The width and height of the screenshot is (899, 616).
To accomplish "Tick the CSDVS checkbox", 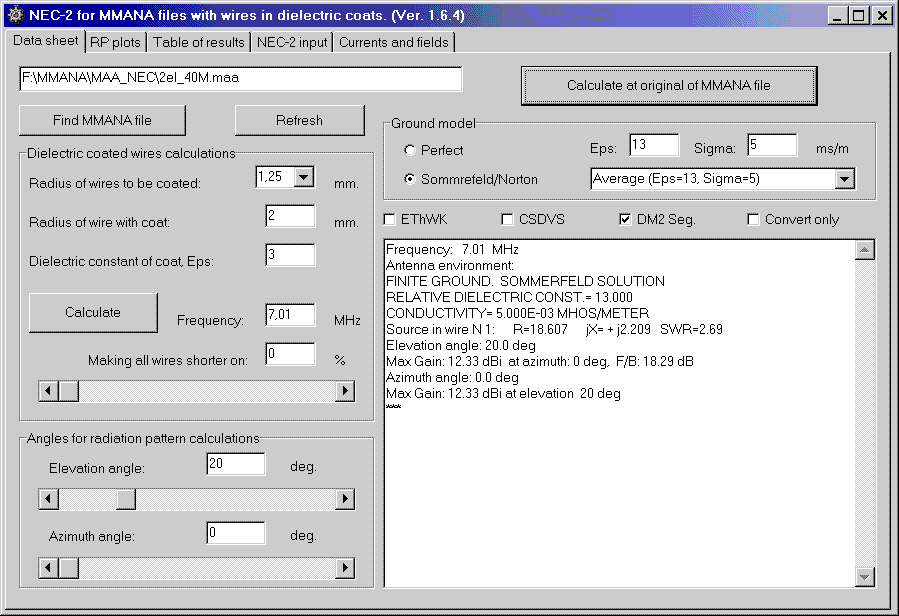I will (508, 220).
